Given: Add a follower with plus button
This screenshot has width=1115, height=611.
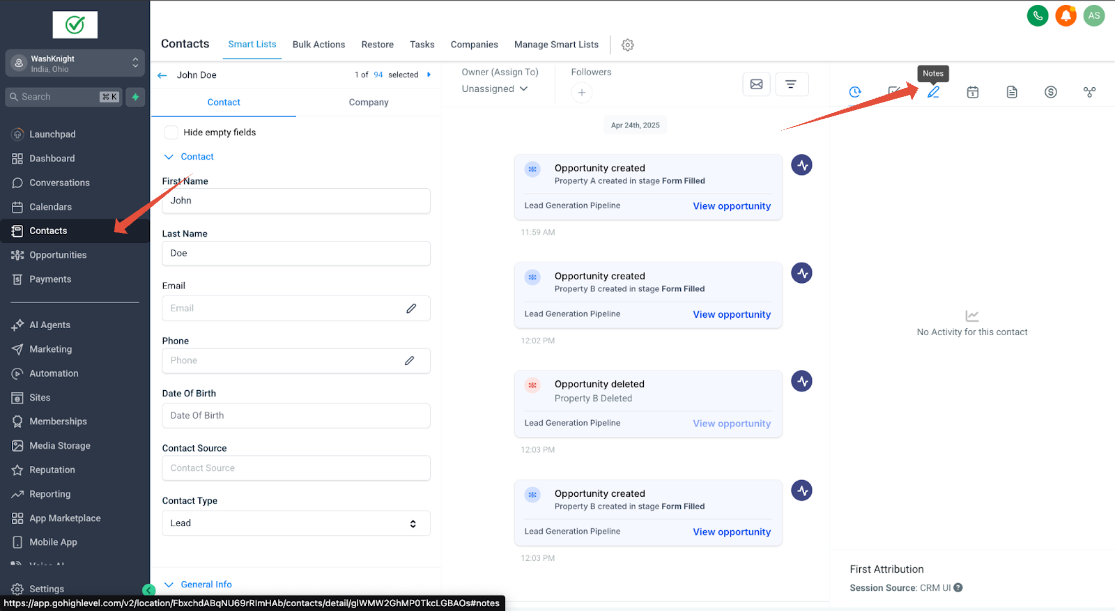Looking at the screenshot, I should coord(582,93).
